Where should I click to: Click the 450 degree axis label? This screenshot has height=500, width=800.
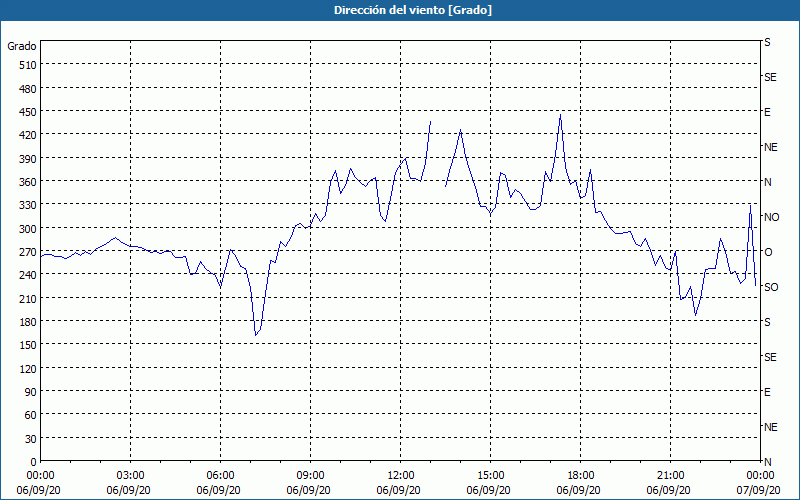[28, 112]
